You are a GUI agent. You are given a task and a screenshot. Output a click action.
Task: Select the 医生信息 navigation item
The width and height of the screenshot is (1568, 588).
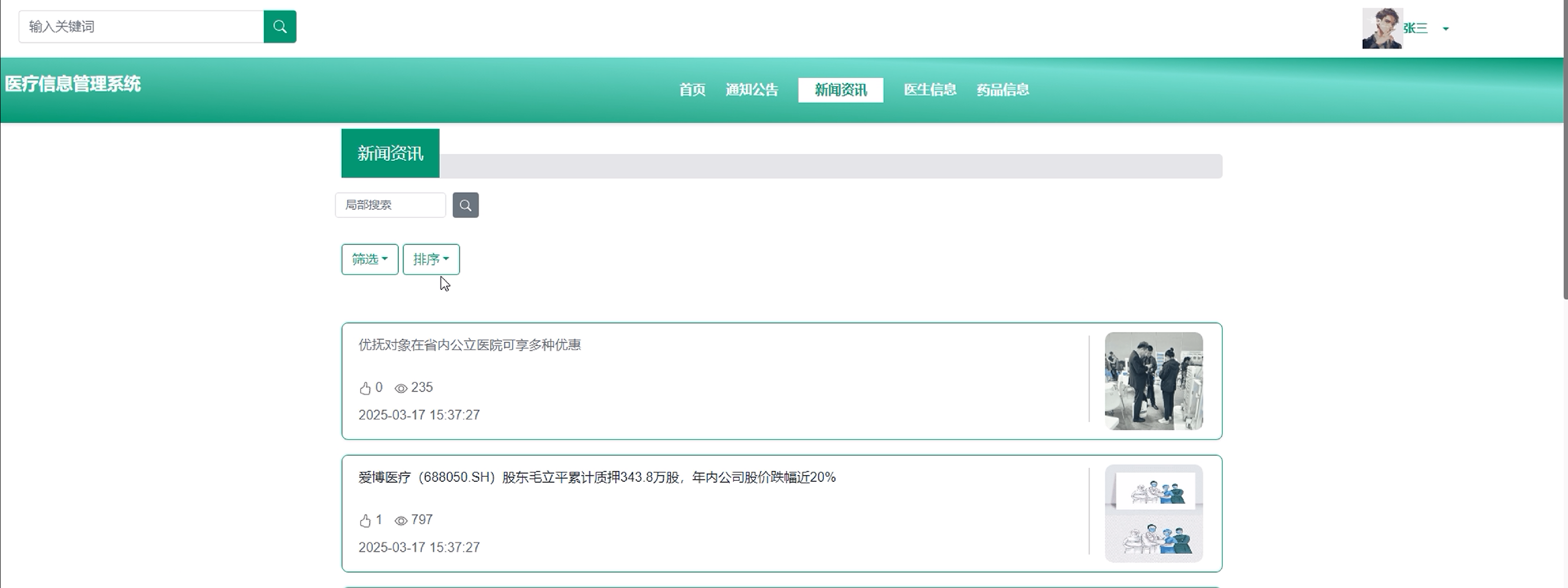[x=930, y=90]
